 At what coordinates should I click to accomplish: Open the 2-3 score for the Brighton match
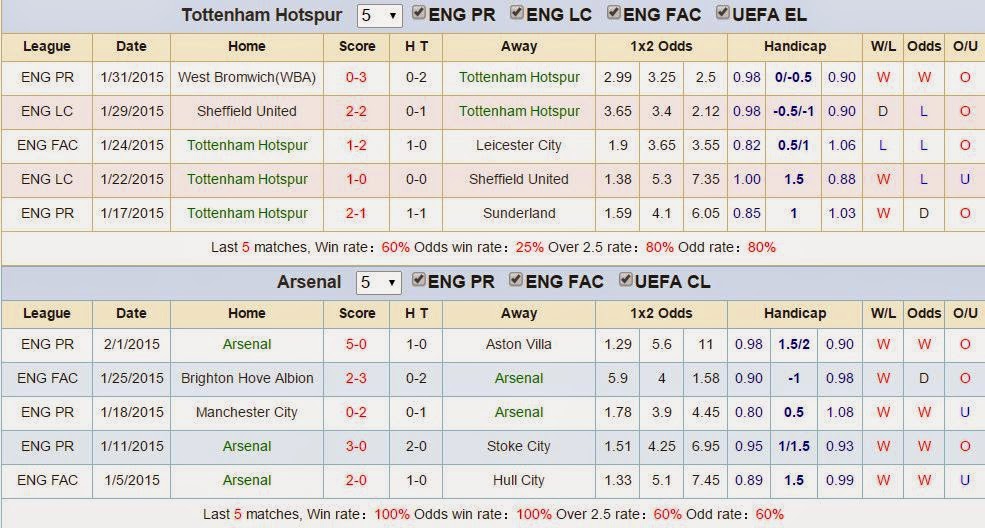356,378
